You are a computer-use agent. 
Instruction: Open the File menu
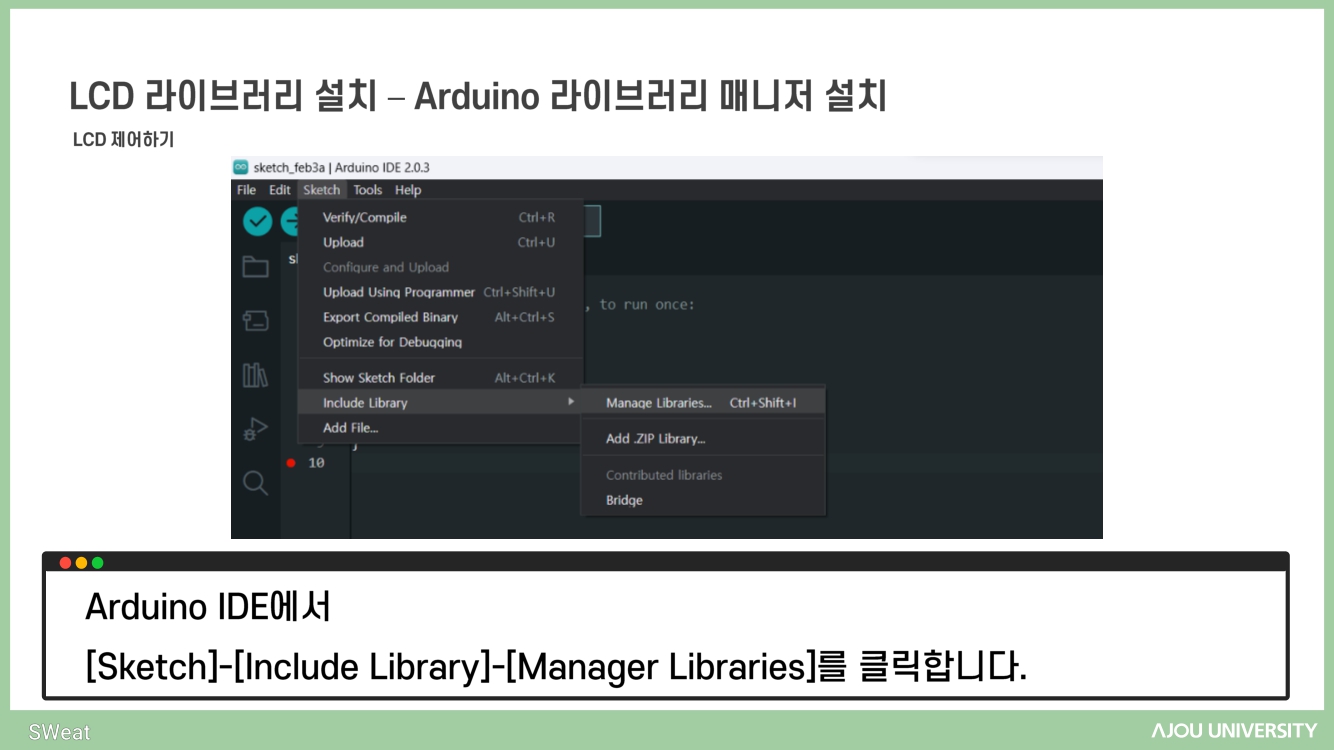(246, 190)
